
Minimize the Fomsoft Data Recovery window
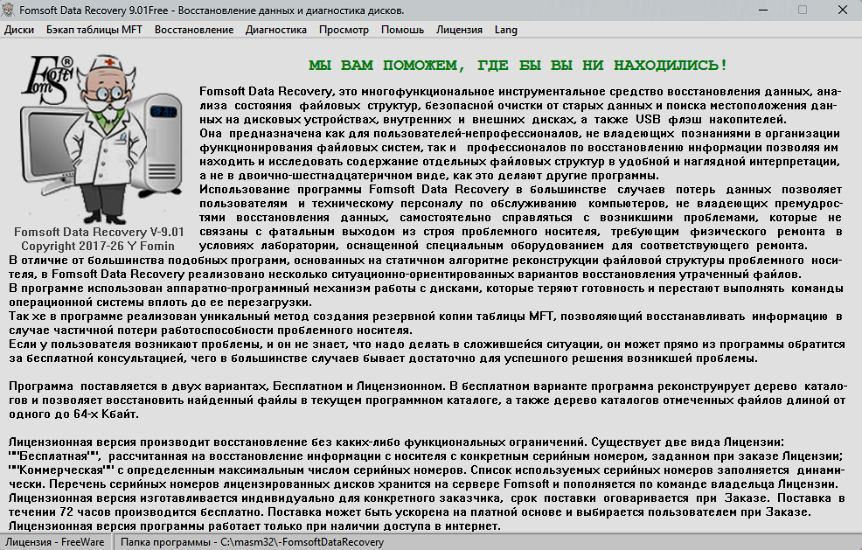pos(763,10)
